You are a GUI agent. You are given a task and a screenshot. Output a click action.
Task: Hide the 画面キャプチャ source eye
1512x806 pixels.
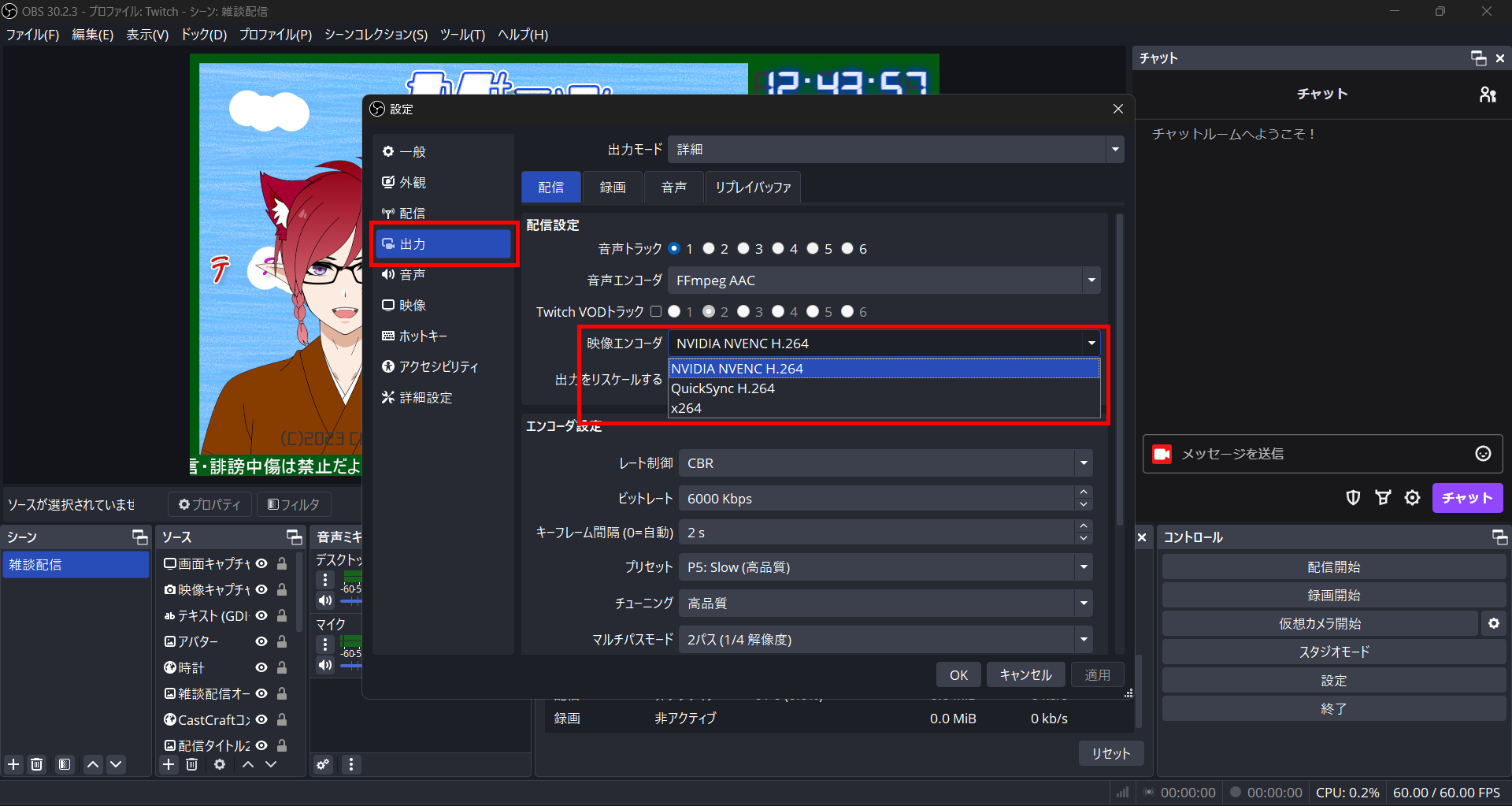pyautogui.click(x=261, y=563)
